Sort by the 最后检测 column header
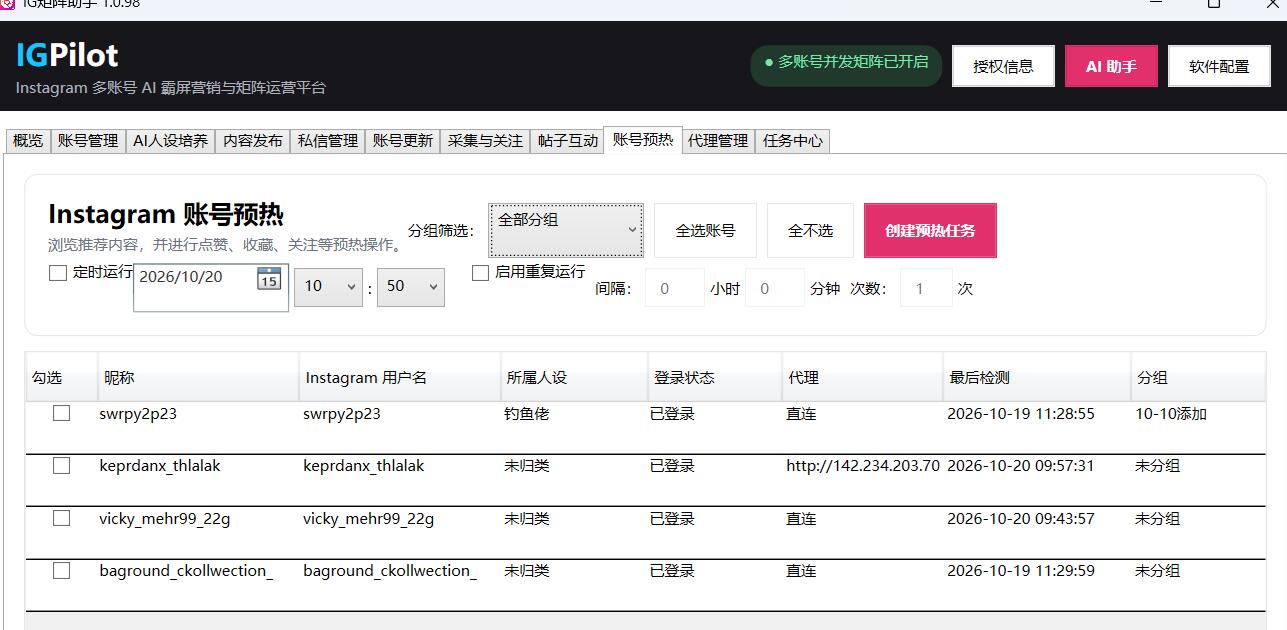Screen dimensions: 1287x630 (x=1037, y=377)
